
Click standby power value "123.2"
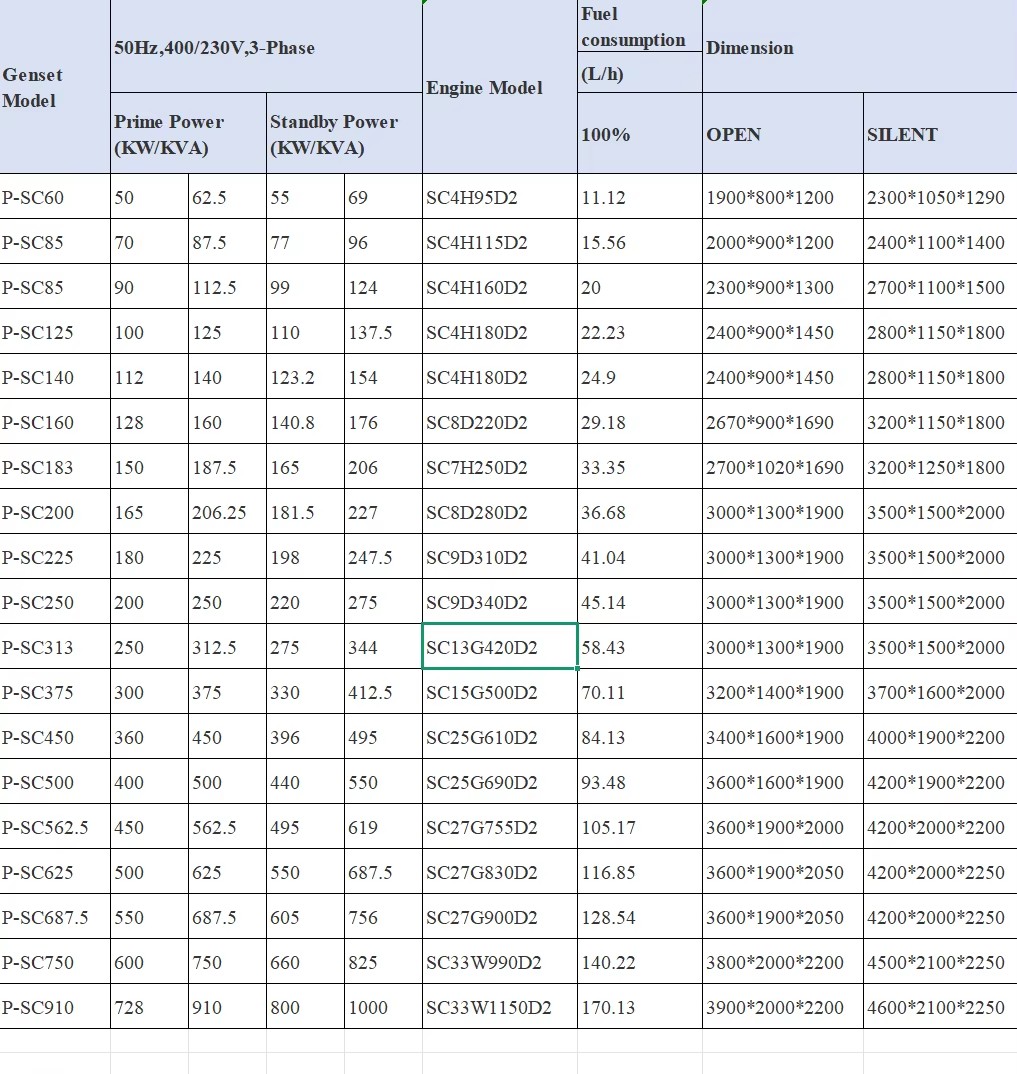coord(305,377)
